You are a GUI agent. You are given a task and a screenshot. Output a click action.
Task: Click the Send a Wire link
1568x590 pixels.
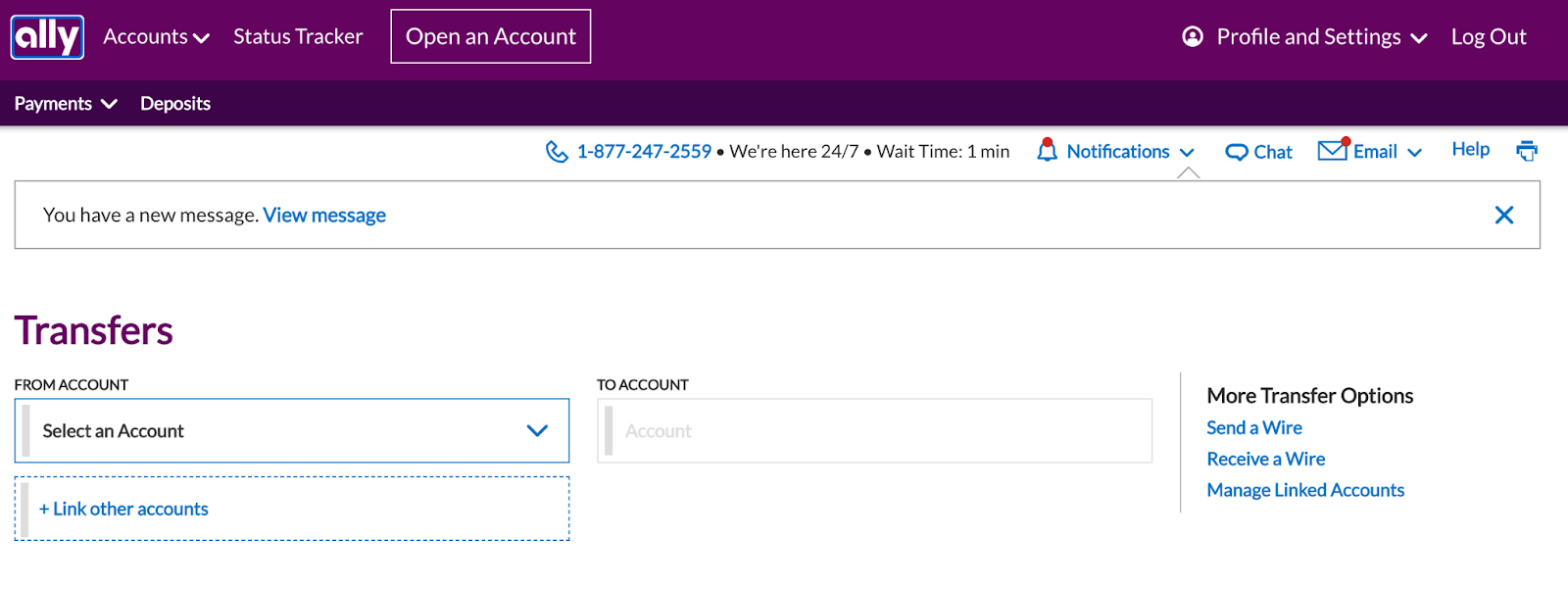coord(1253,427)
